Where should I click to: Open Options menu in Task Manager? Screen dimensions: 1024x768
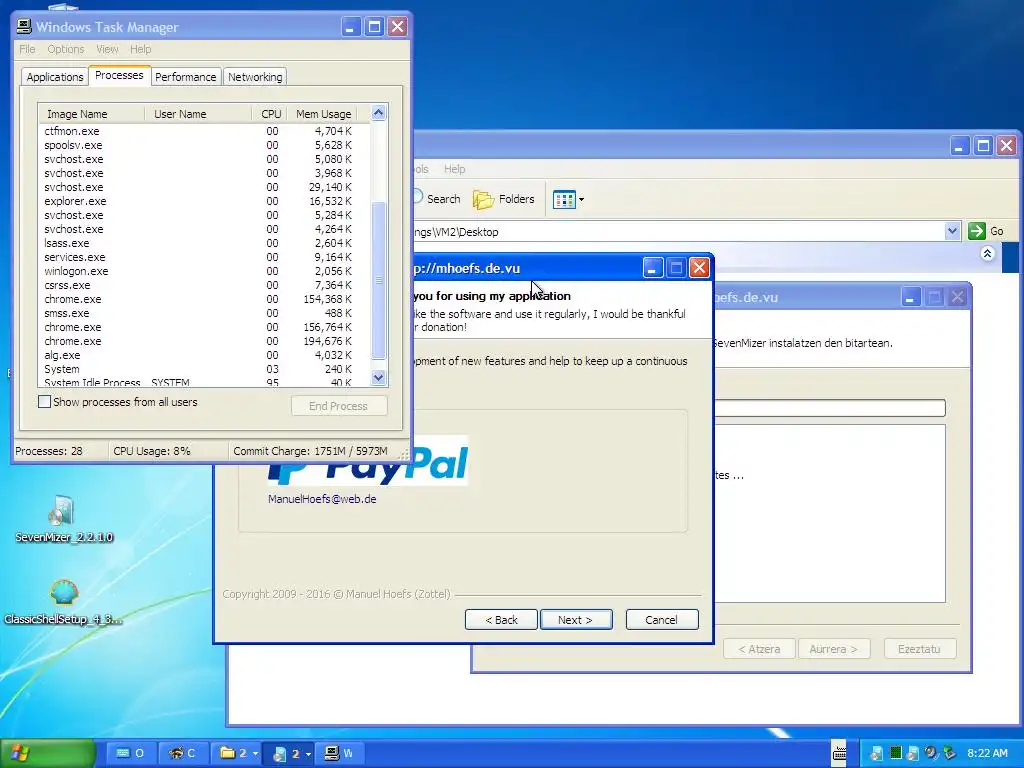pos(65,49)
